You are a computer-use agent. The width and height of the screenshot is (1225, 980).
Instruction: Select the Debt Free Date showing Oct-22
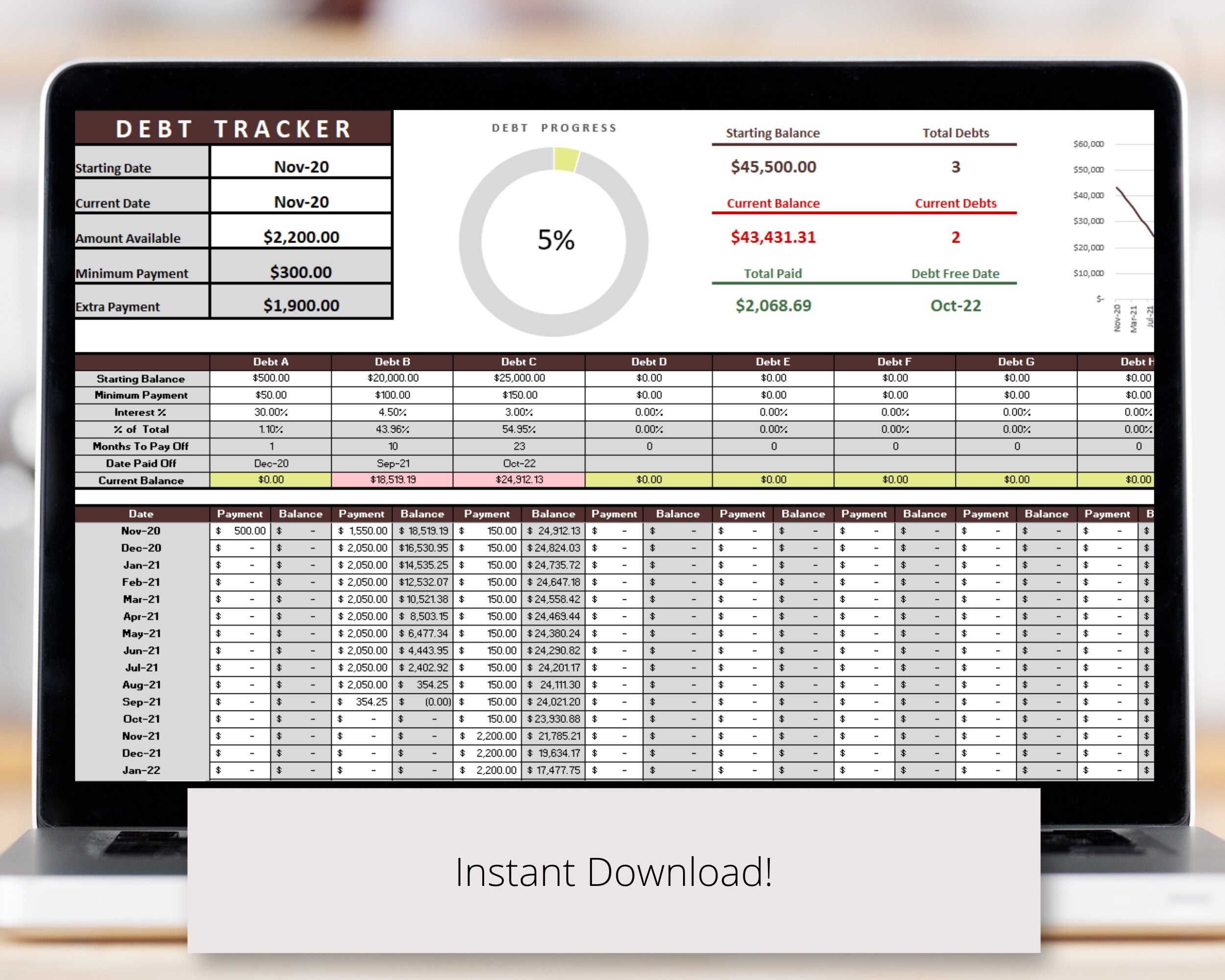click(955, 306)
